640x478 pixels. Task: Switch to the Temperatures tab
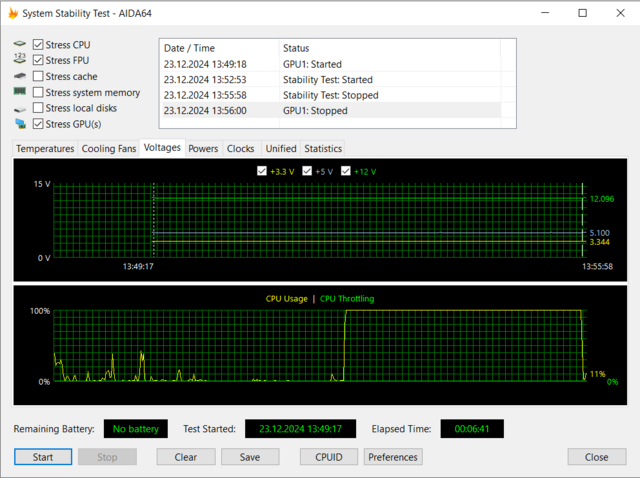[45, 148]
